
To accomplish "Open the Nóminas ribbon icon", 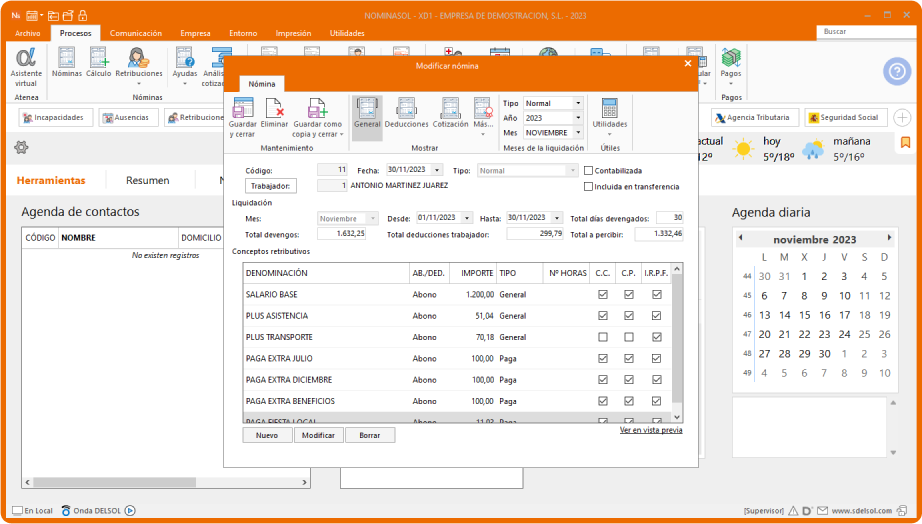I will point(66,58).
